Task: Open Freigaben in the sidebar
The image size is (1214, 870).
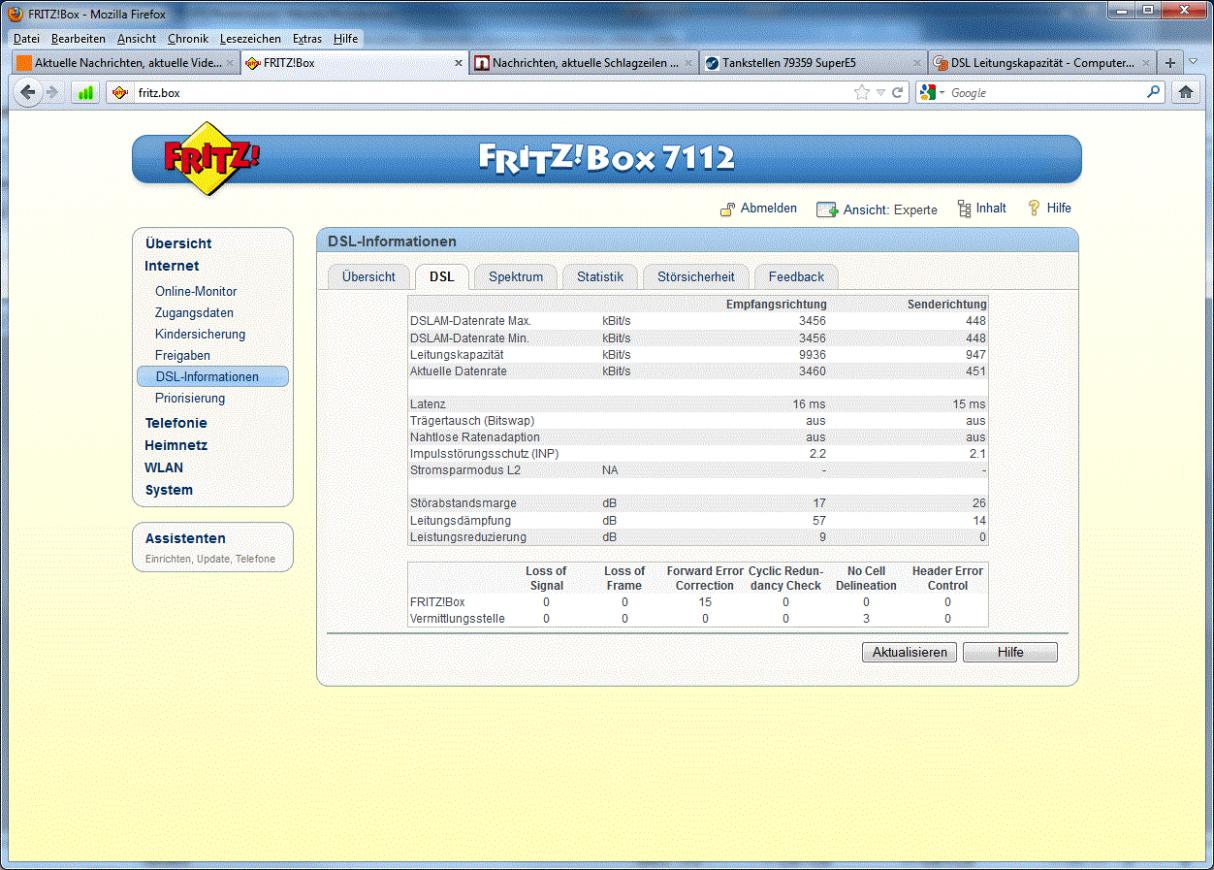Action: pos(183,355)
